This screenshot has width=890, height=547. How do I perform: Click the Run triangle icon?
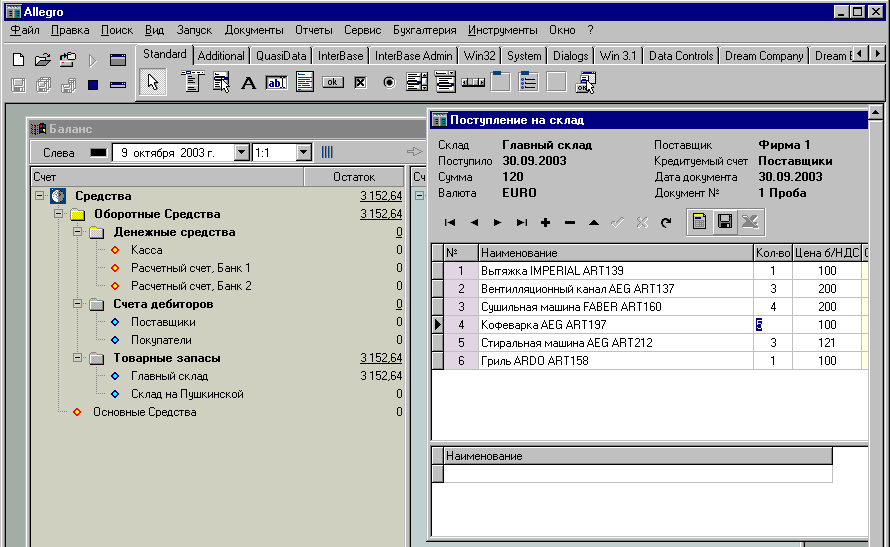click(93, 60)
